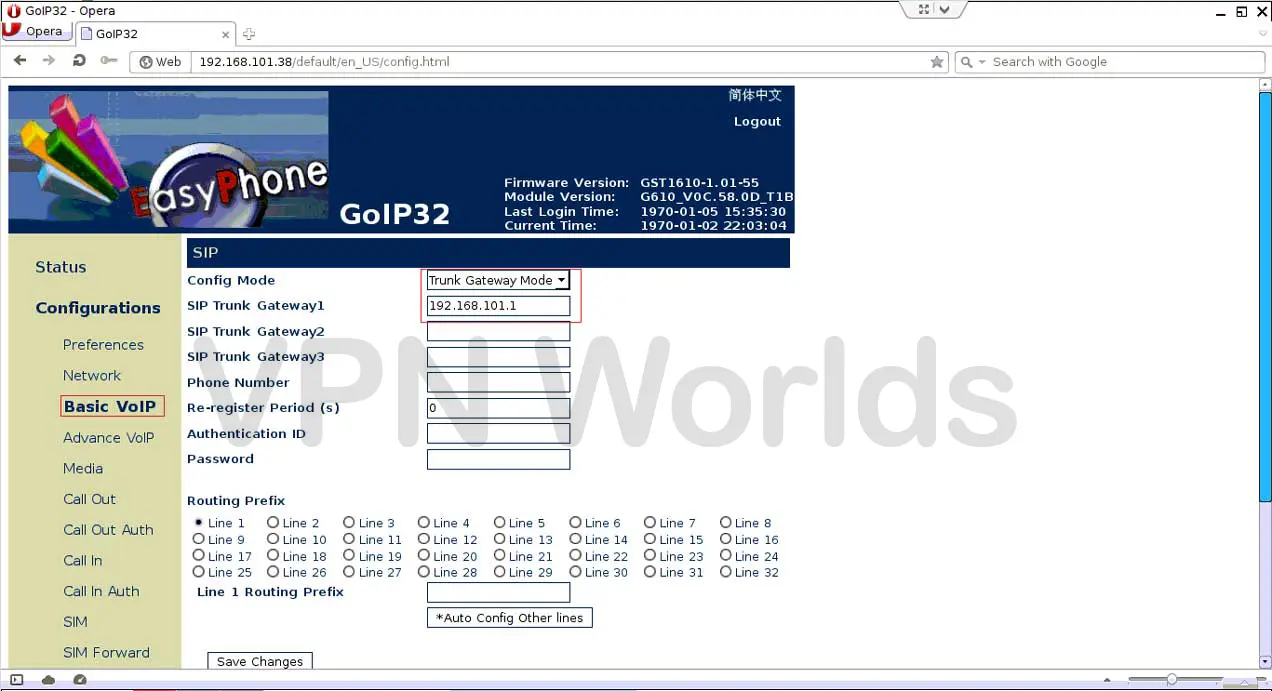The width and height of the screenshot is (1272, 691).
Task: Select the Line 32 radio button
Action: click(x=724, y=572)
